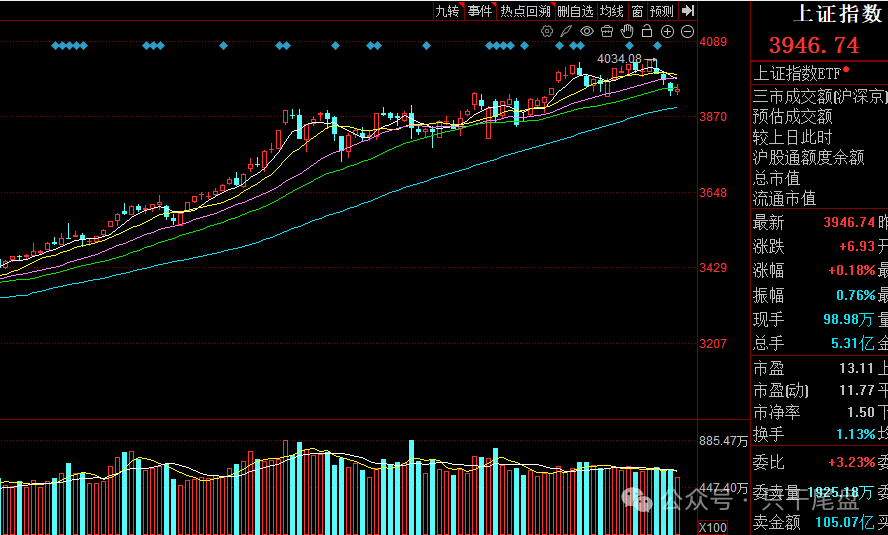Activate the hand pan tool

(627, 31)
